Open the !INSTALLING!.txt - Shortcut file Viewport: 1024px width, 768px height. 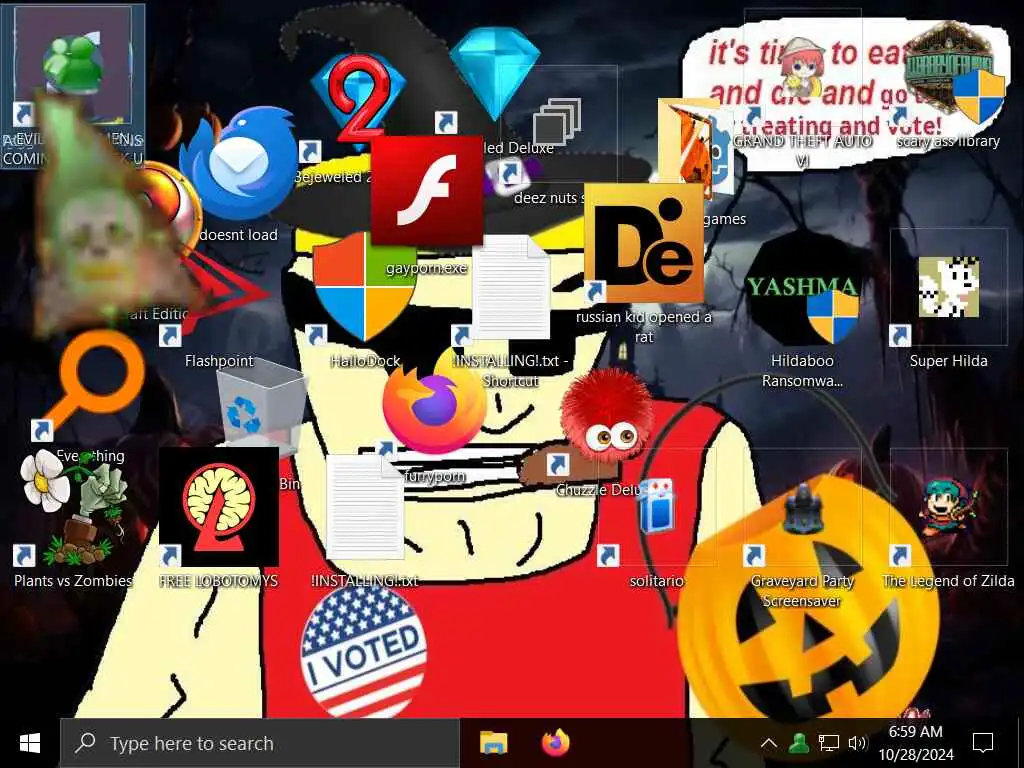pos(511,287)
